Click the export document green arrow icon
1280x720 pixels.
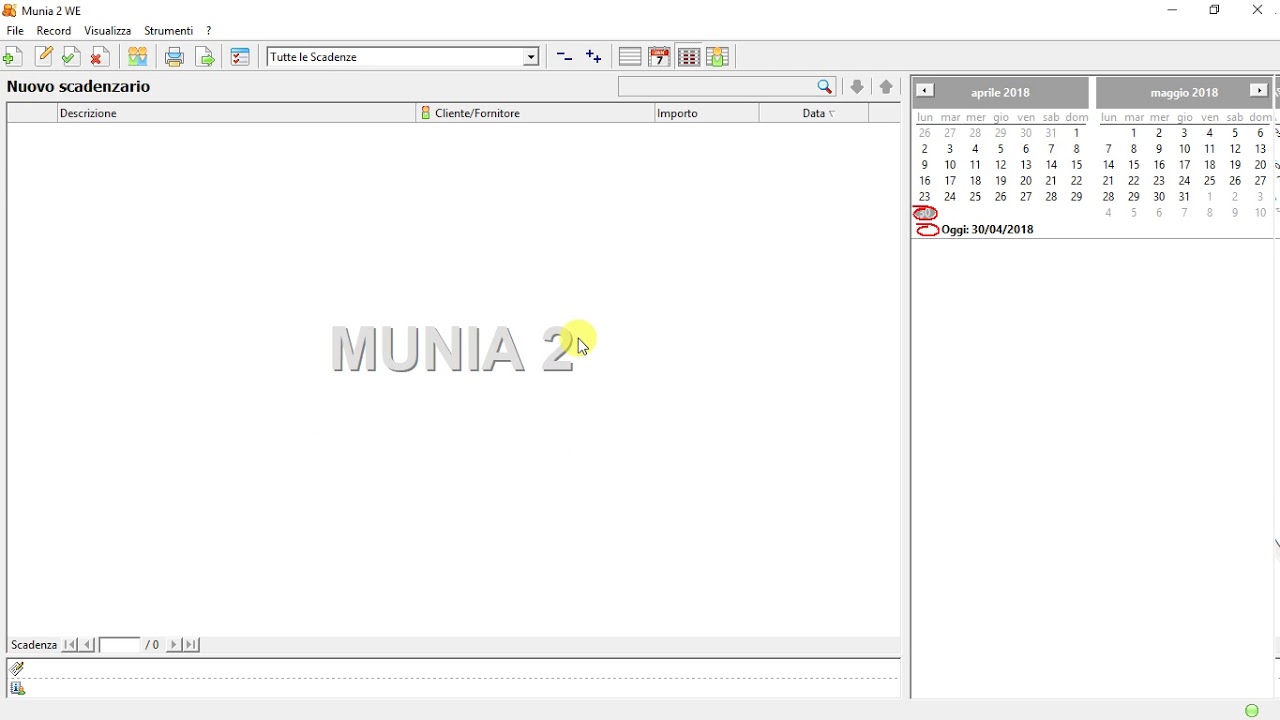205,57
